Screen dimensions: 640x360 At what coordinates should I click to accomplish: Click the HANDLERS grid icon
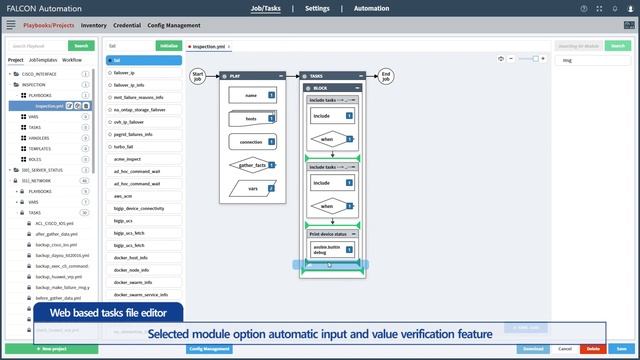coord(24,138)
